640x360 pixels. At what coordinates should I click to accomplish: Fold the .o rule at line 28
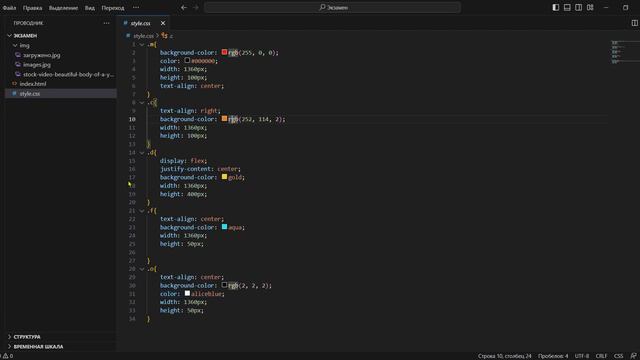pyautogui.click(x=142, y=269)
